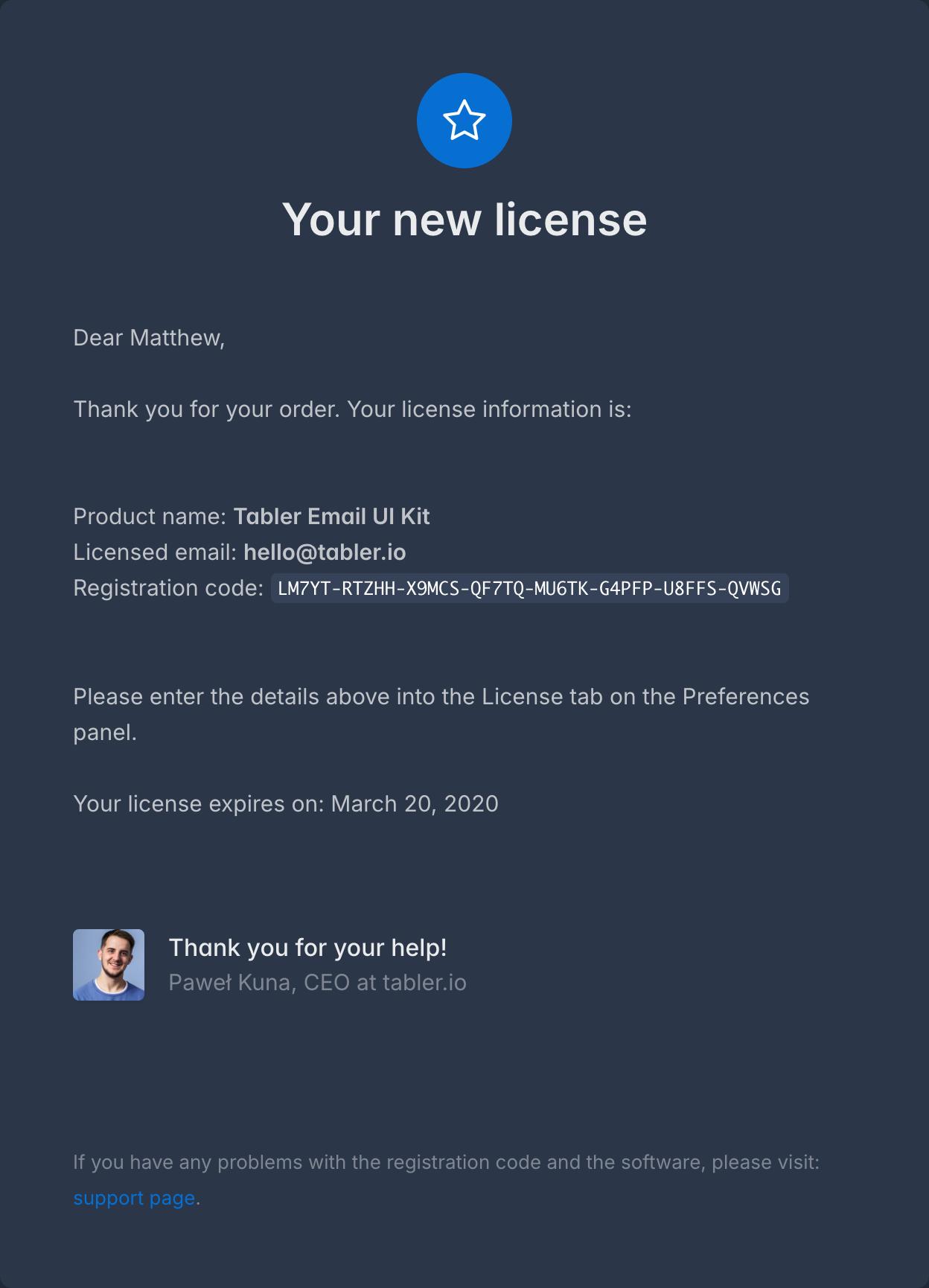Click the "Your new license" heading

pyautogui.click(x=464, y=220)
